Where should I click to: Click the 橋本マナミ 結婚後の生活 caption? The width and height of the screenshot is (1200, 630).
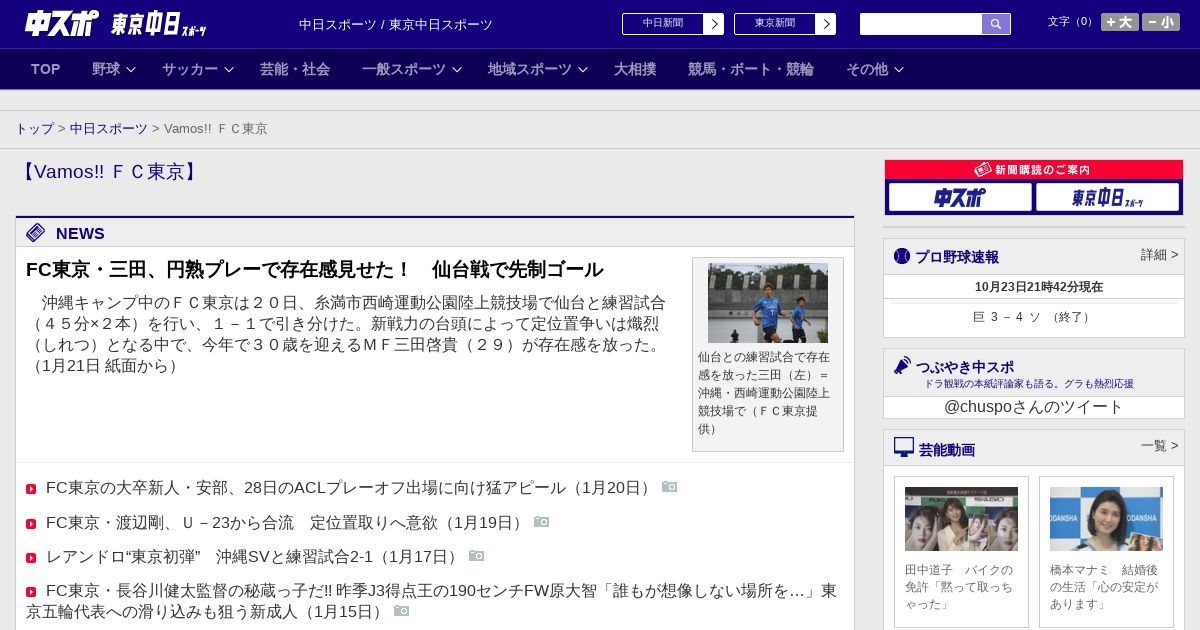(x=1106, y=587)
